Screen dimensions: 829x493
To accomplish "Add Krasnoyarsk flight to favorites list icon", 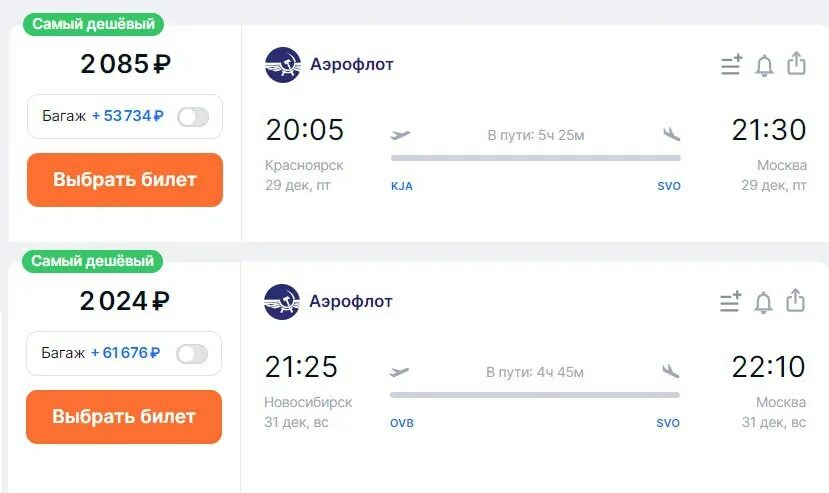I will (x=732, y=65).
